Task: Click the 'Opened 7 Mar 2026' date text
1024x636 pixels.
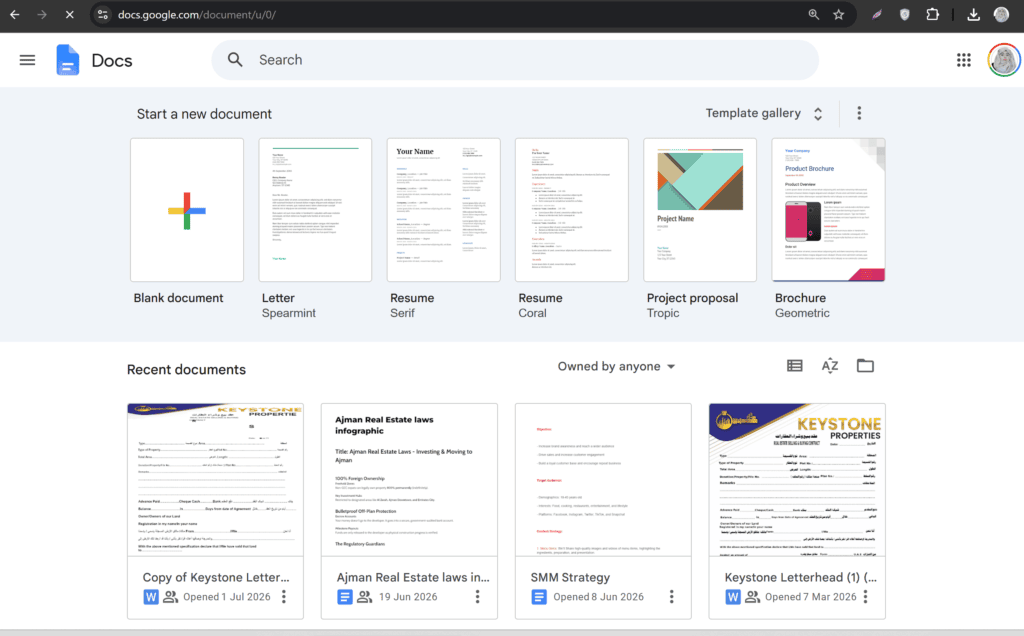Action: [x=810, y=597]
